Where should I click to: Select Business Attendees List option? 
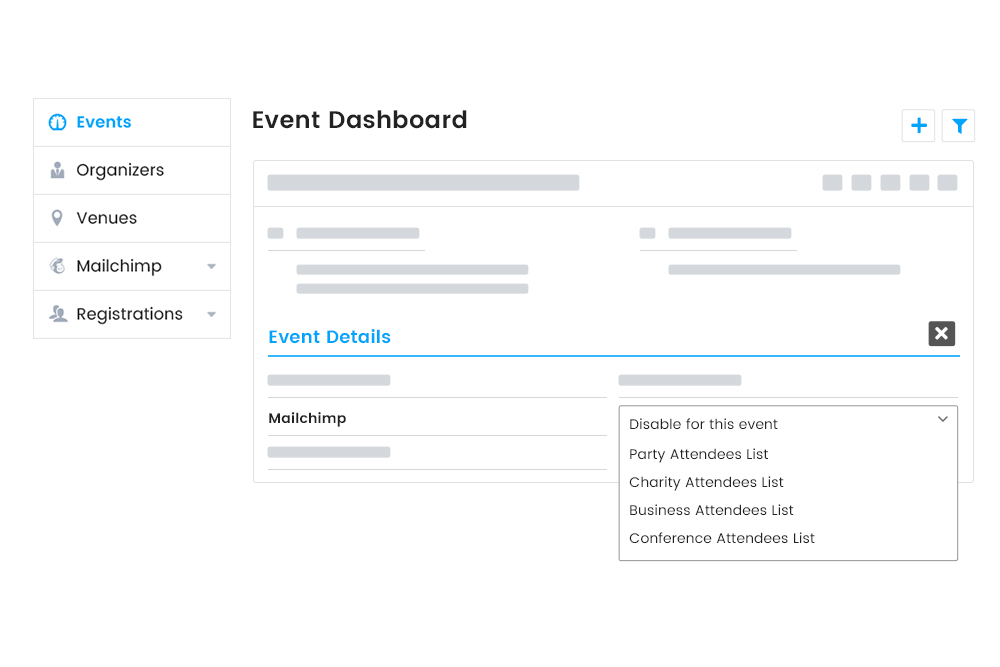click(x=711, y=510)
